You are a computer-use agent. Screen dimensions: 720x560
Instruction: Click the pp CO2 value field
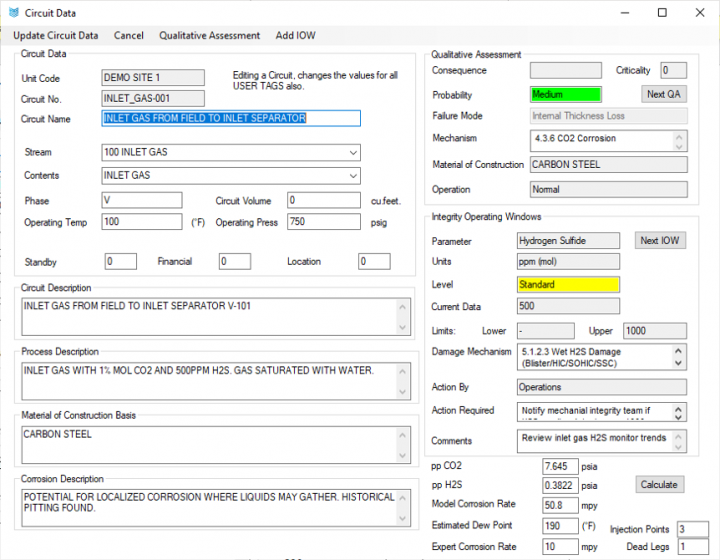pyautogui.click(x=560, y=466)
